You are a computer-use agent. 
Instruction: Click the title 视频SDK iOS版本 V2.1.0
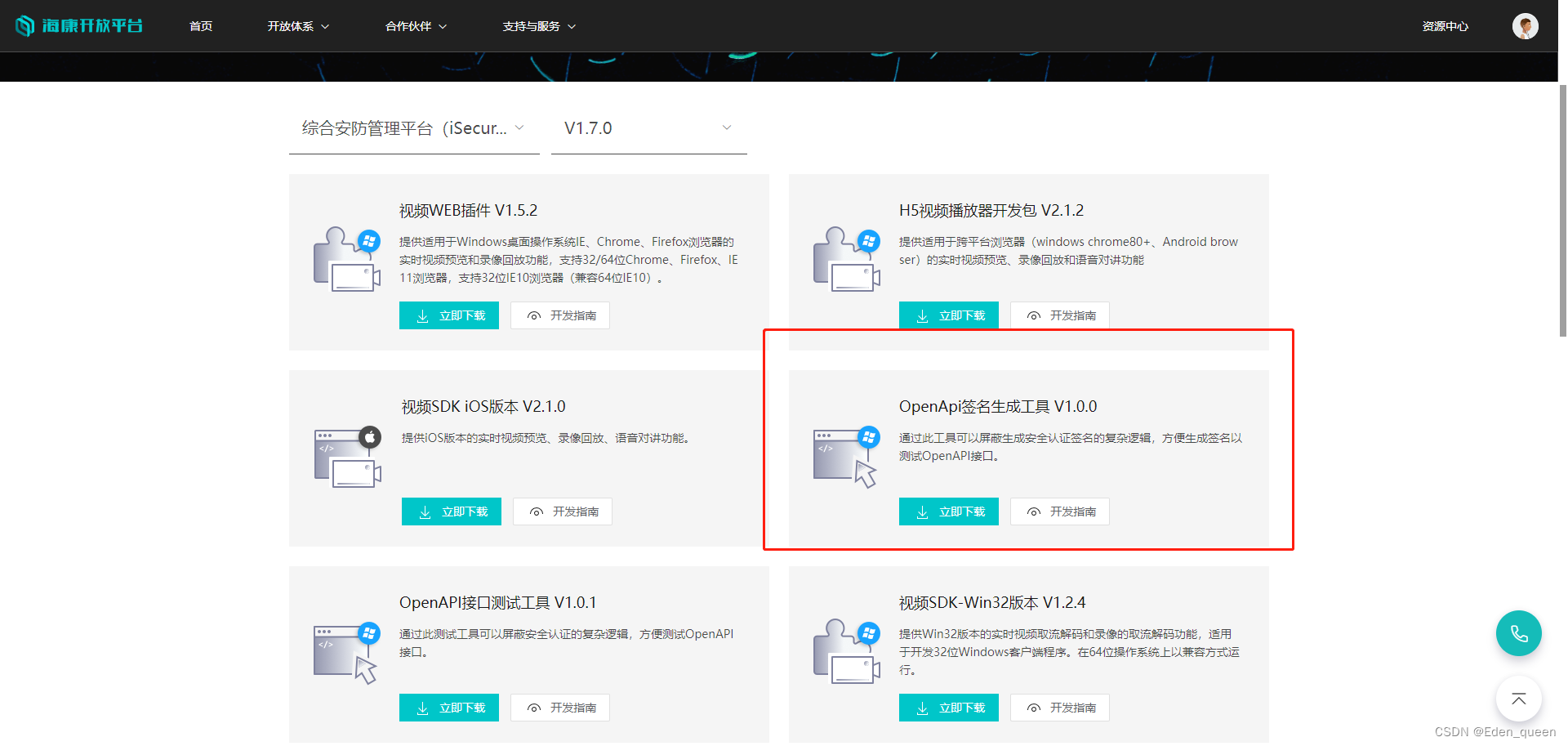(483, 407)
